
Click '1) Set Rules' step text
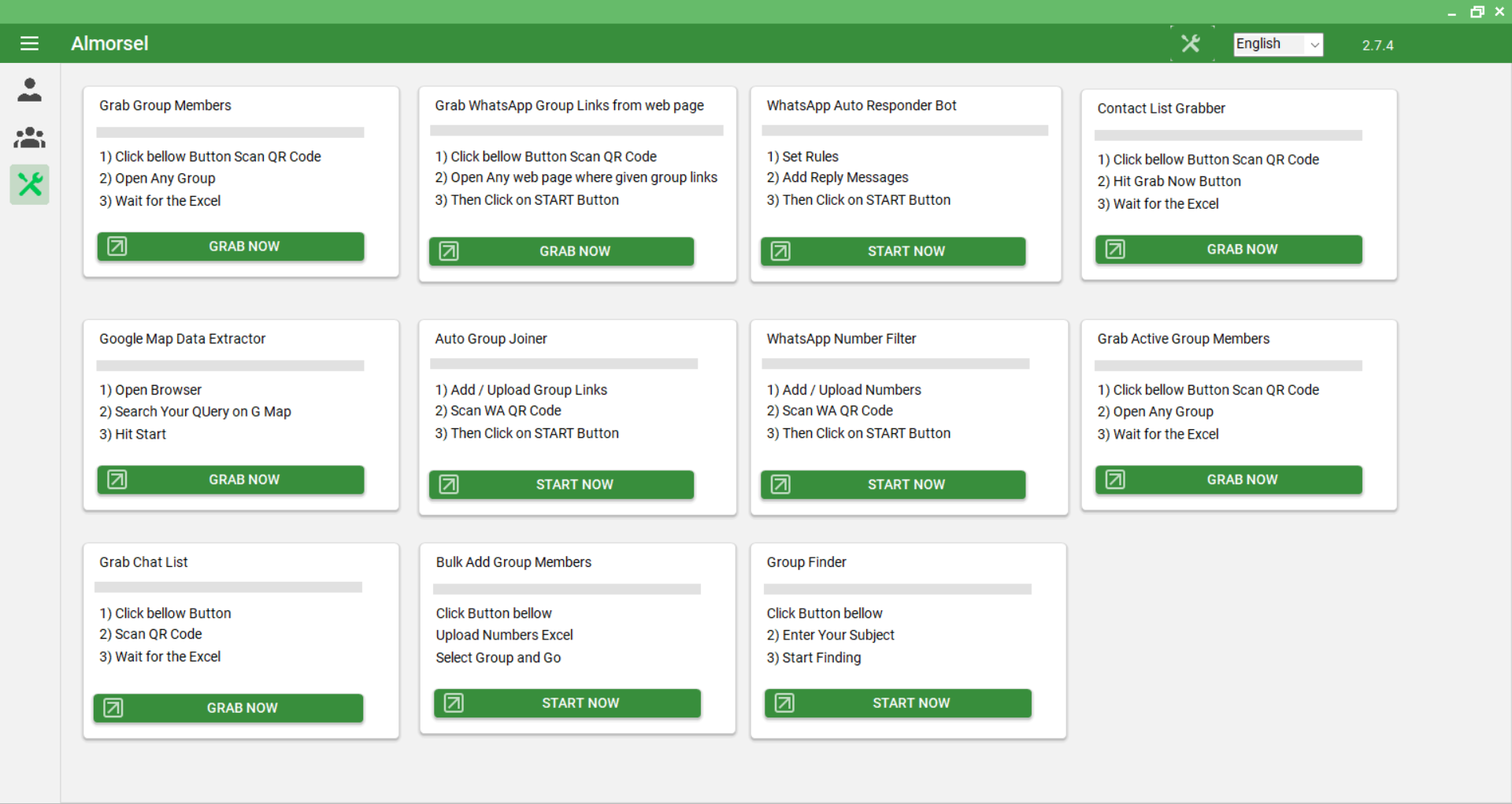click(802, 157)
